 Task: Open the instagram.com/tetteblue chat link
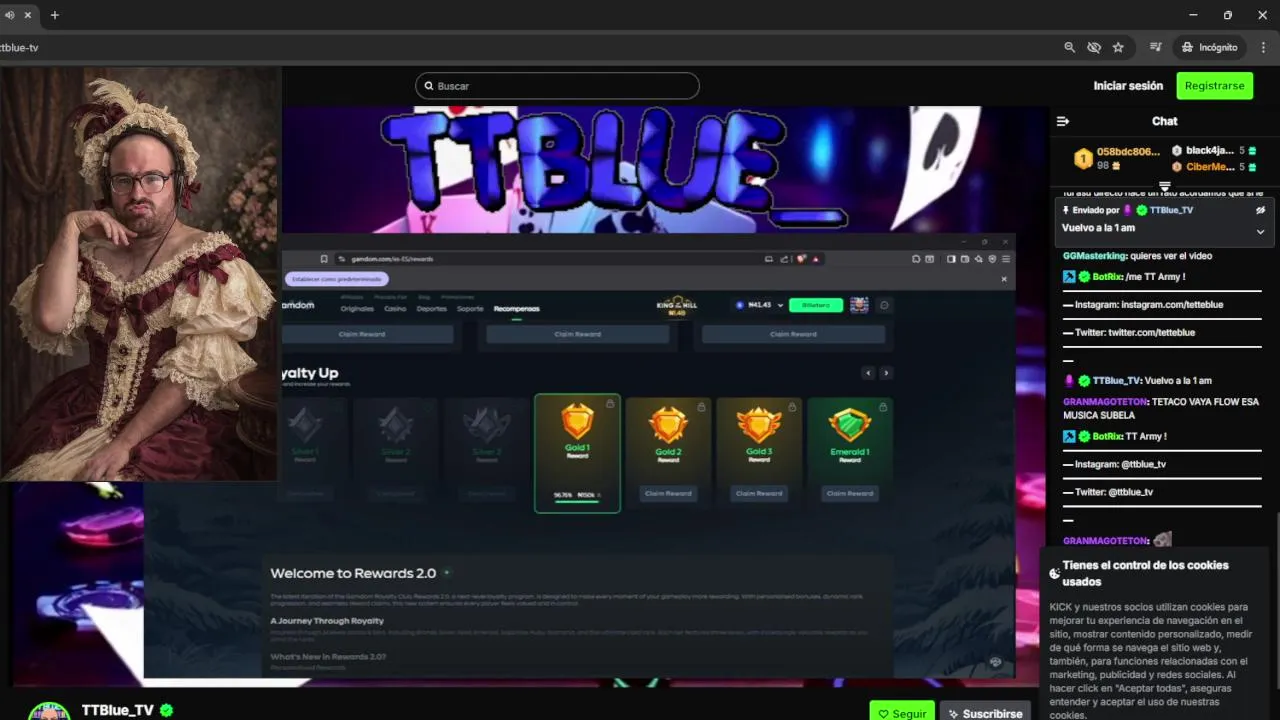coord(1172,304)
